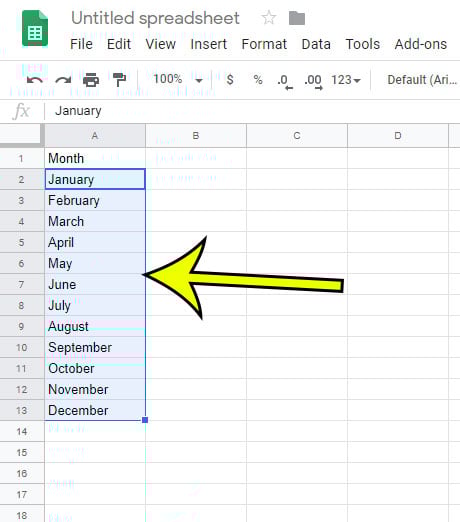Select column A header
The height and width of the screenshot is (522, 460).
point(95,136)
